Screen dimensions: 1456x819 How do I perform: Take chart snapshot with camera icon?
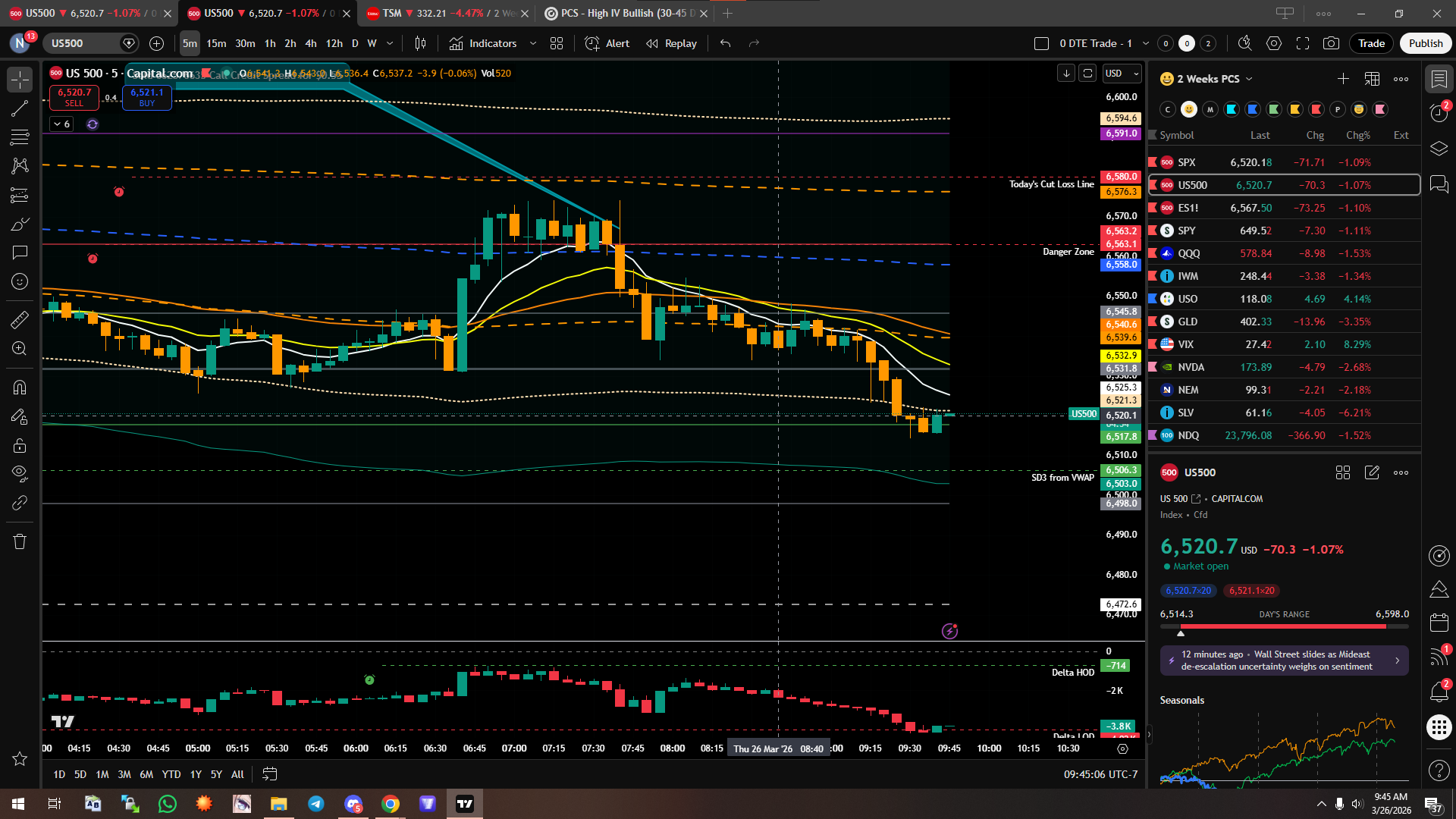tap(1331, 43)
